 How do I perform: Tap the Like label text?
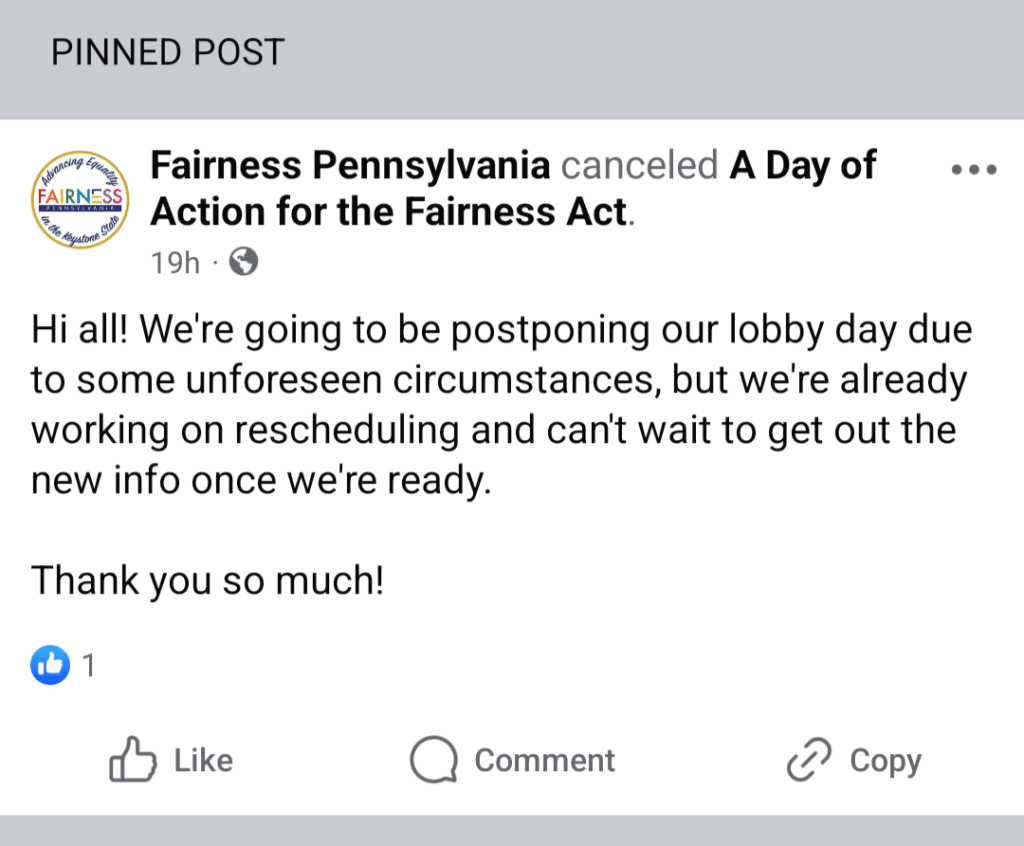coord(203,760)
